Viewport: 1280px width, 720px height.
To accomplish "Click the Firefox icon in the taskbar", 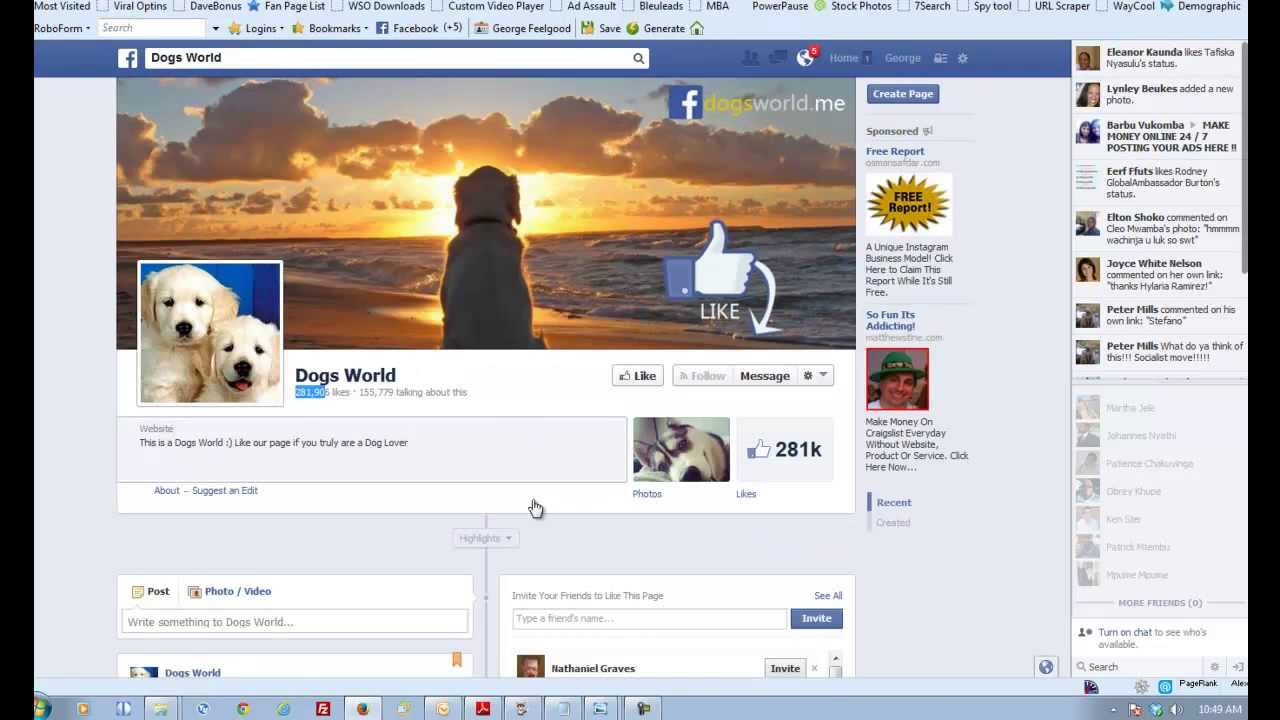I will 362,708.
